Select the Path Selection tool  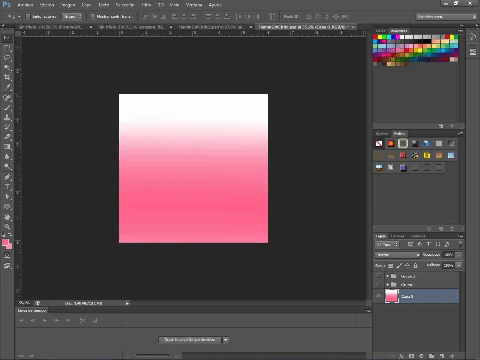pyautogui.click(x=7, y=197)
